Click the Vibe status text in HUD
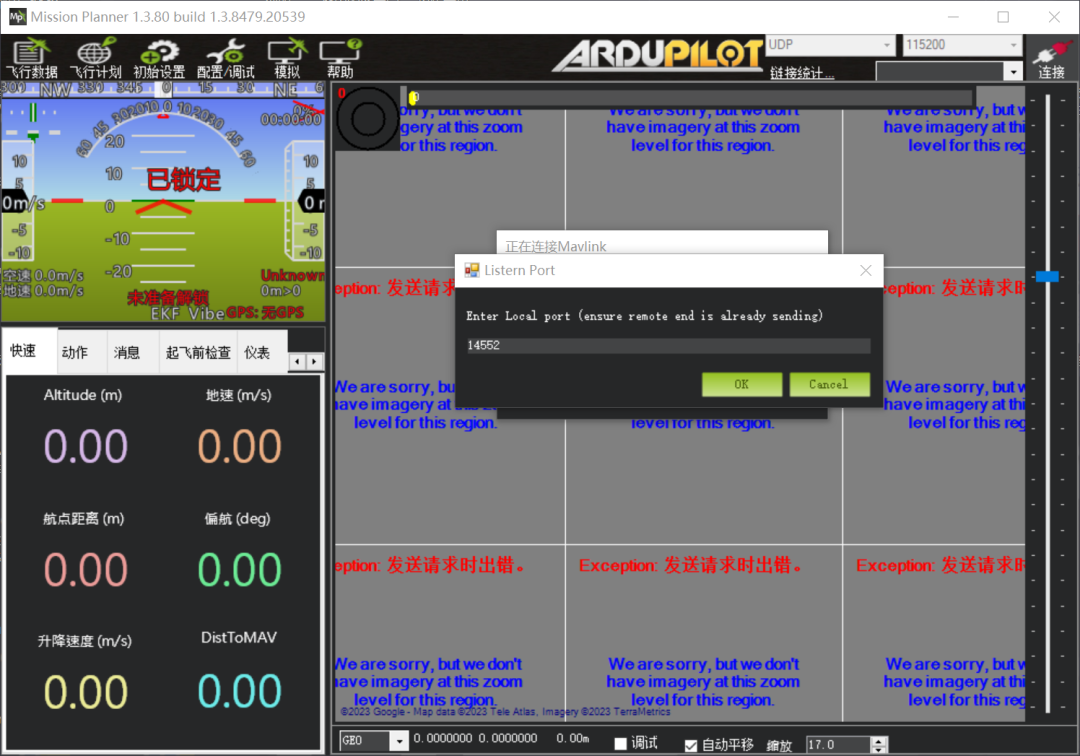This screenshot has width=1080, height=756. coord(206,314)
